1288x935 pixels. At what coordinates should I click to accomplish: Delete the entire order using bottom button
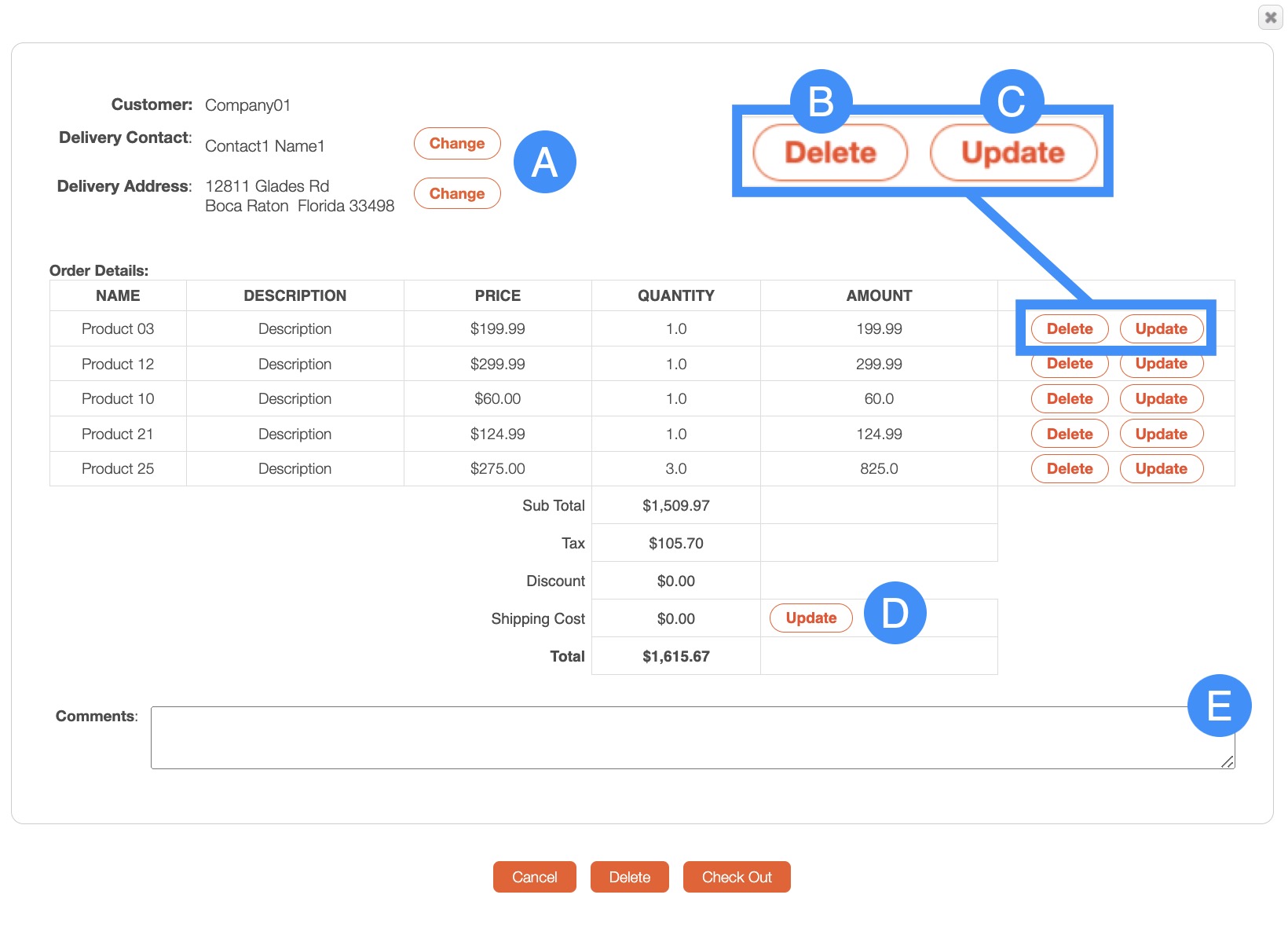tap(629, 878)
